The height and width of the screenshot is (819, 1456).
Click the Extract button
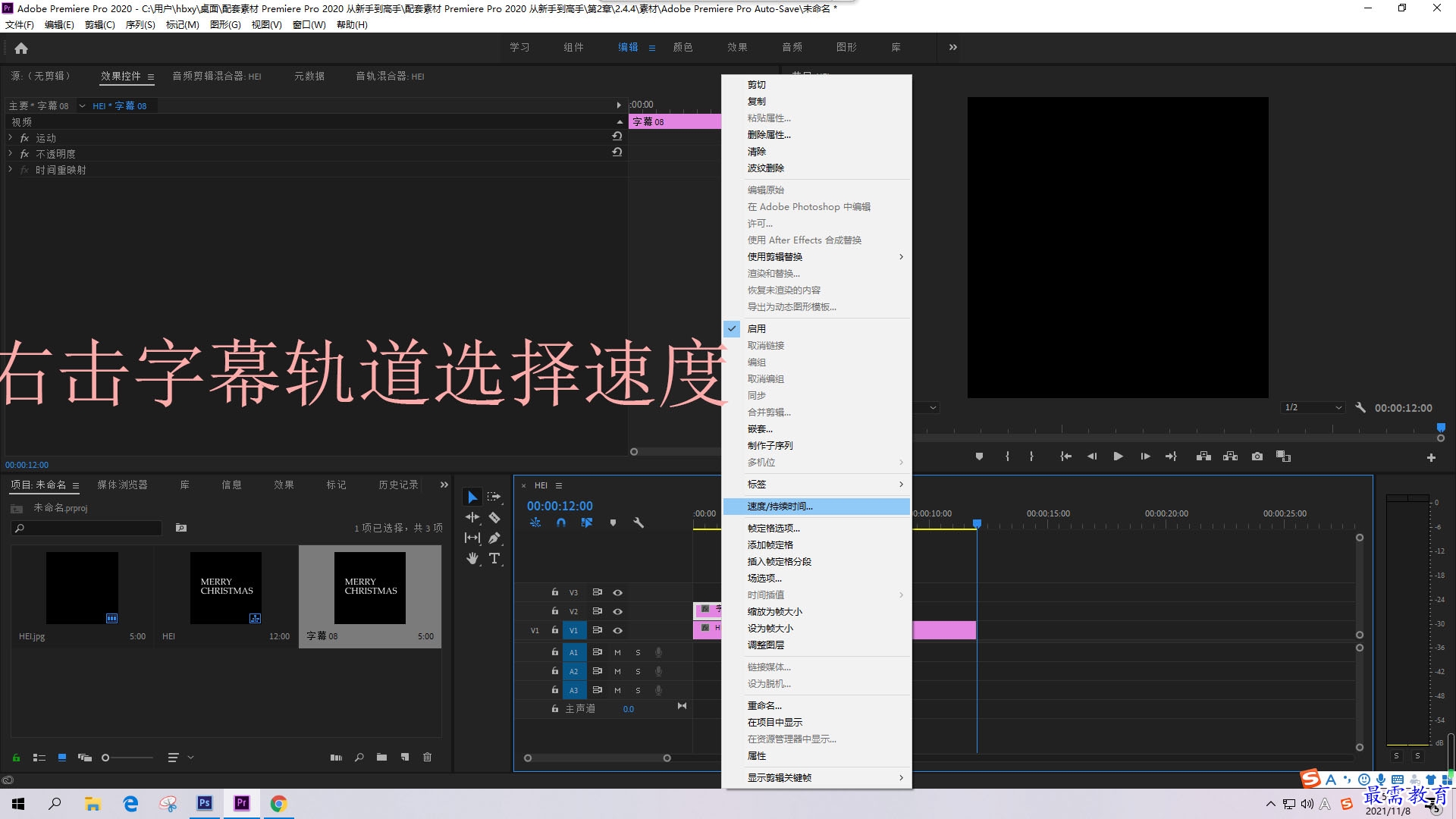(x=1230, y=457)
